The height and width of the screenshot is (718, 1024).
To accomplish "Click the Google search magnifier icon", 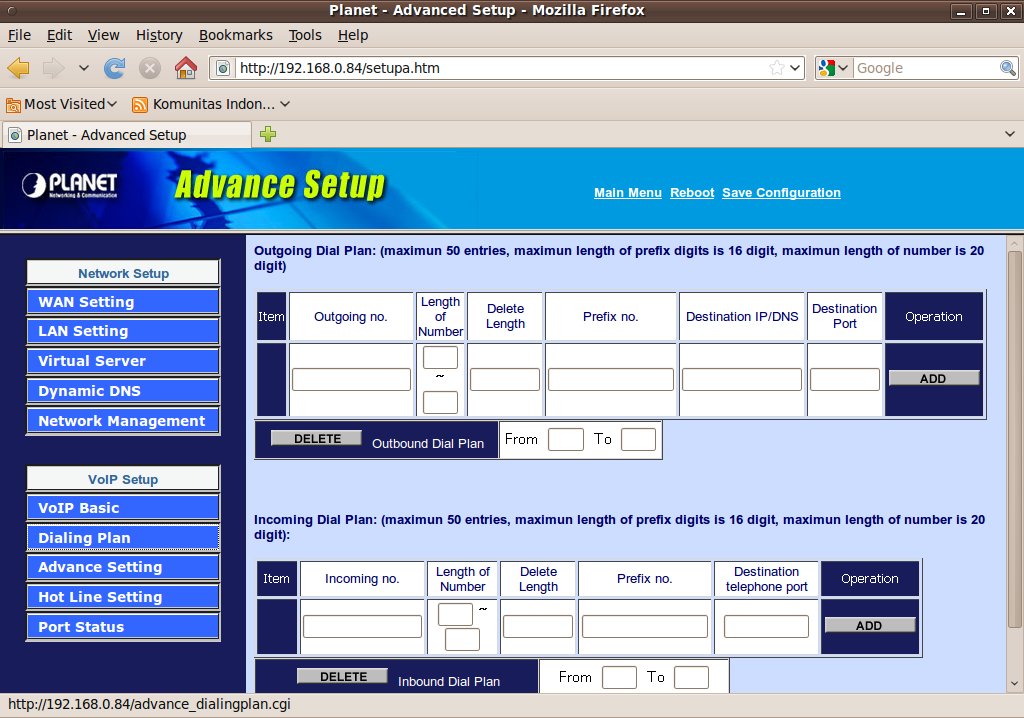I will pos(1008,68).
